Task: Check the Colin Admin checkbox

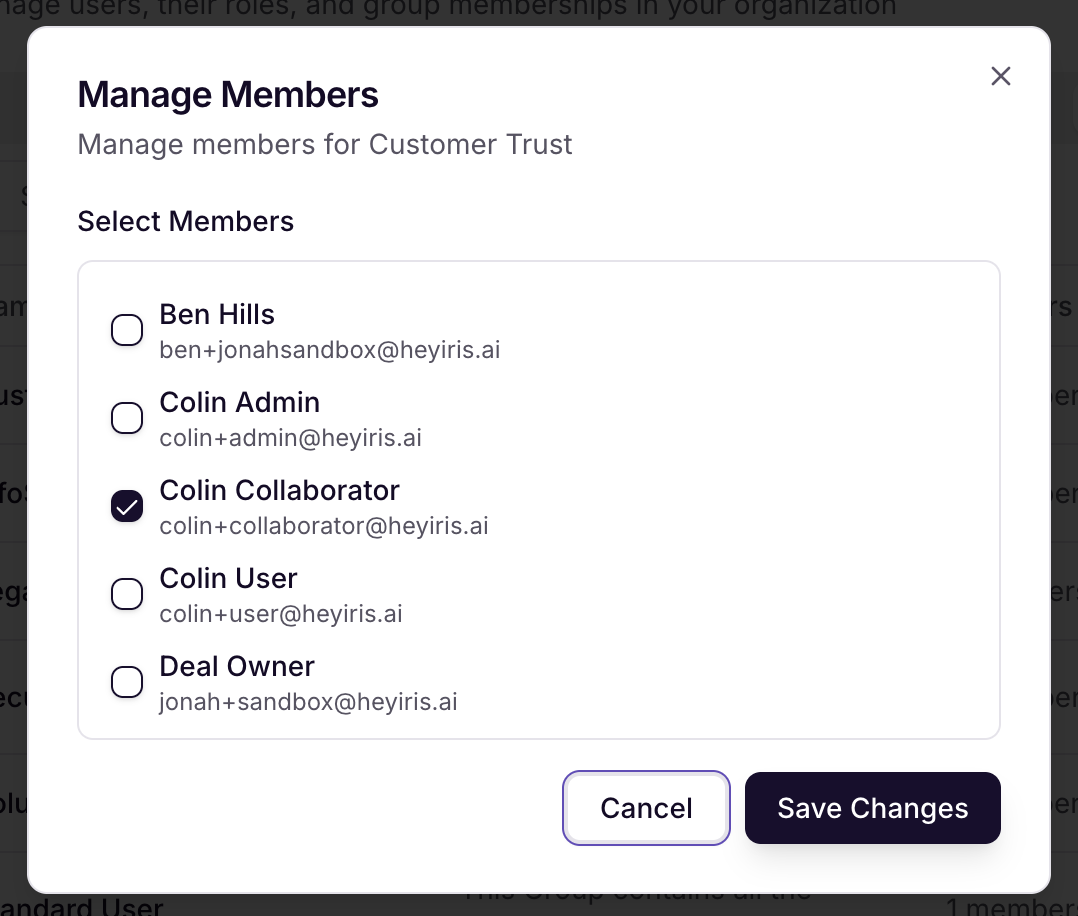Action: 127,418
